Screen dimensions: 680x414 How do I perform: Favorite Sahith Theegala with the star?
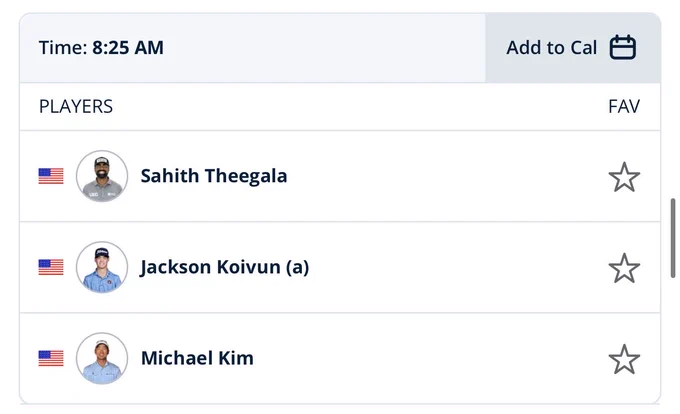(624, 177)
